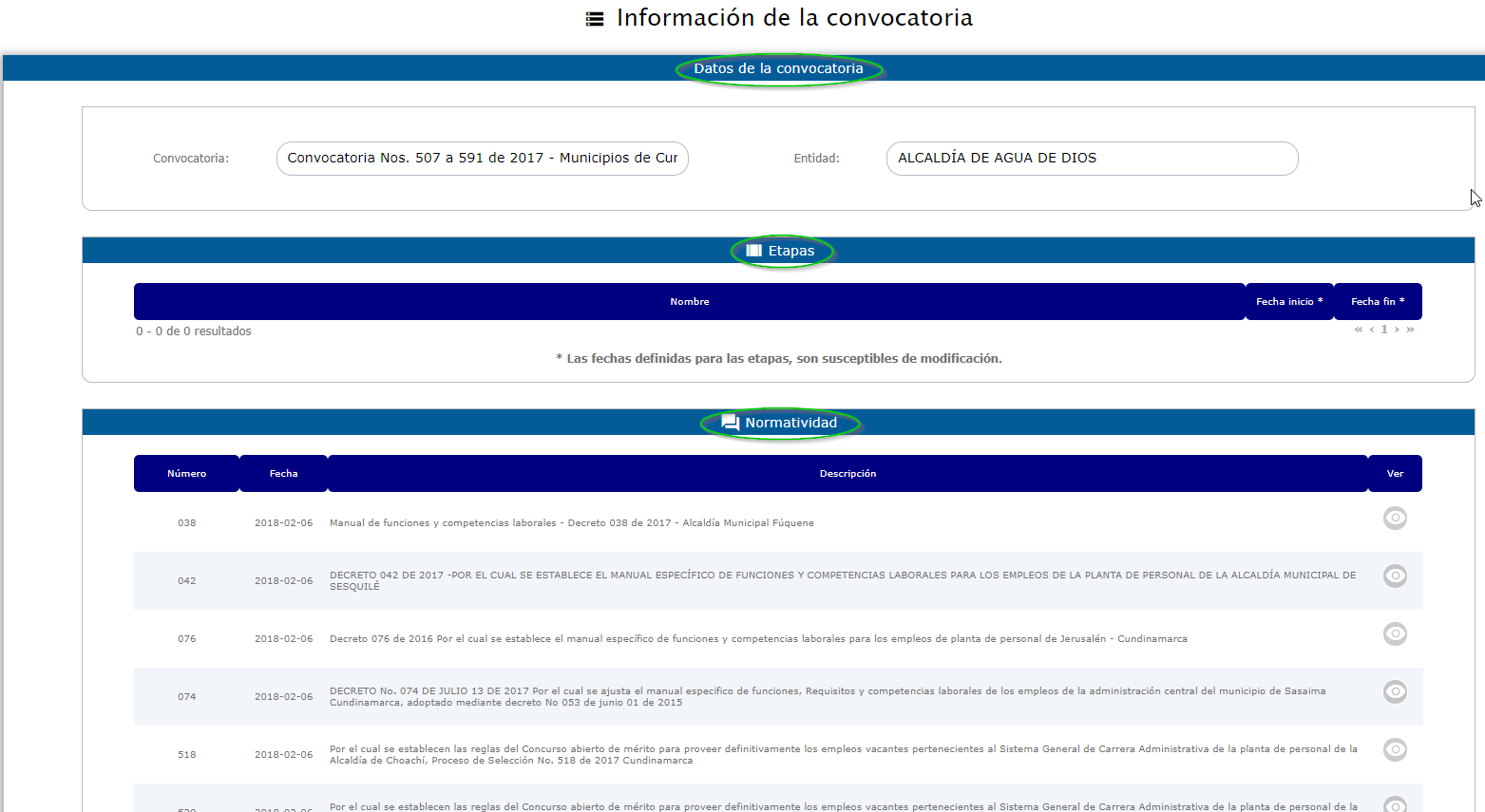
Task: Sort Etapas table by Nombre column
Action: (x=689, y=302)
